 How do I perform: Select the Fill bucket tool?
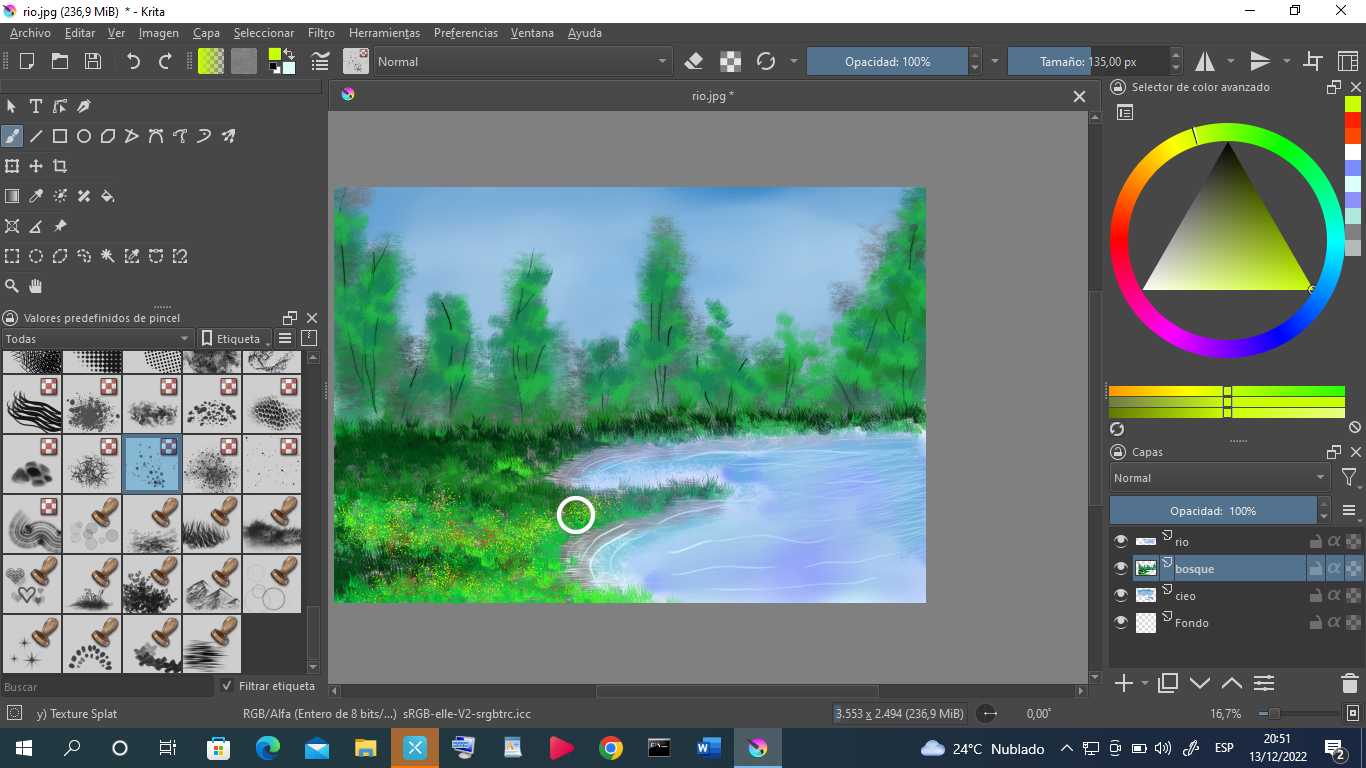point(108,196)
